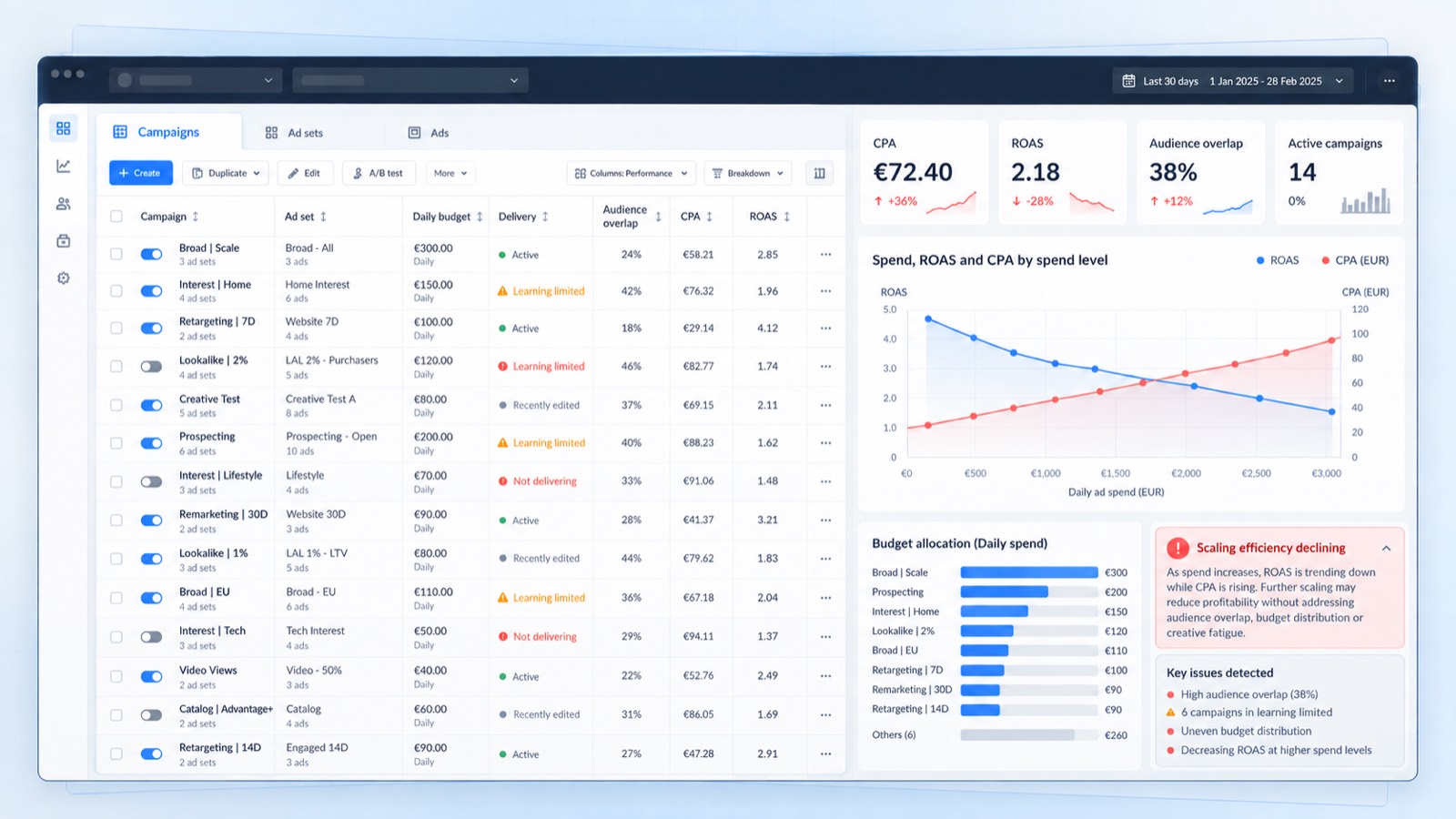
Task: Click the A/B test button
Action: pyautogui.click(x=379, y=173)
